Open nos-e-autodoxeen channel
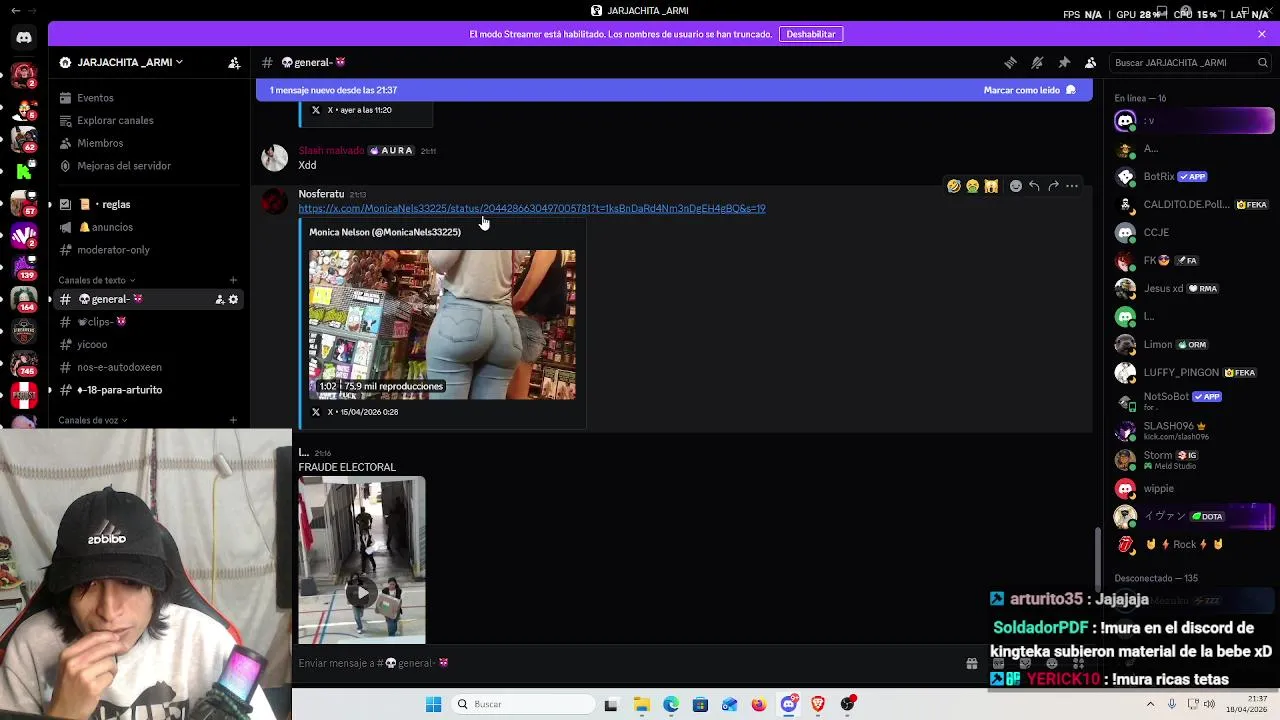 point(150,367)
